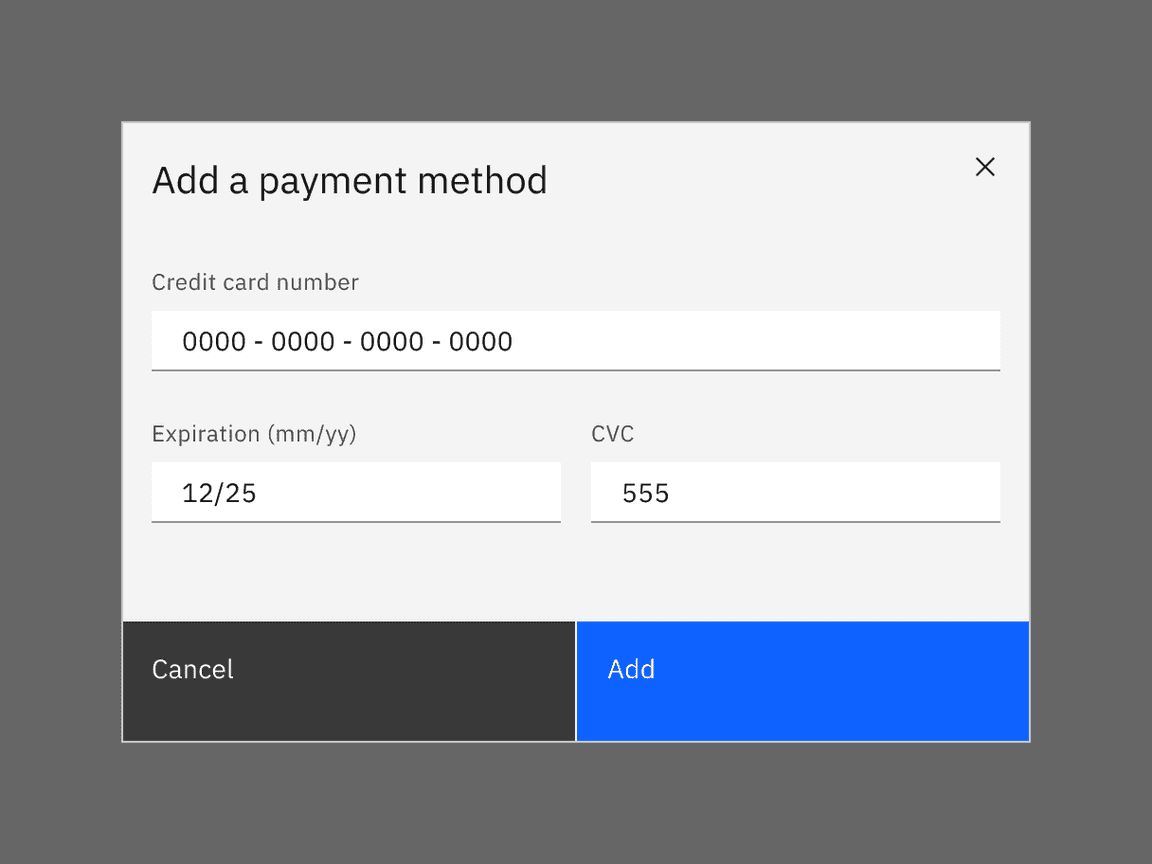
Task: Click the Add a payment method title
Action: point(350,180)
